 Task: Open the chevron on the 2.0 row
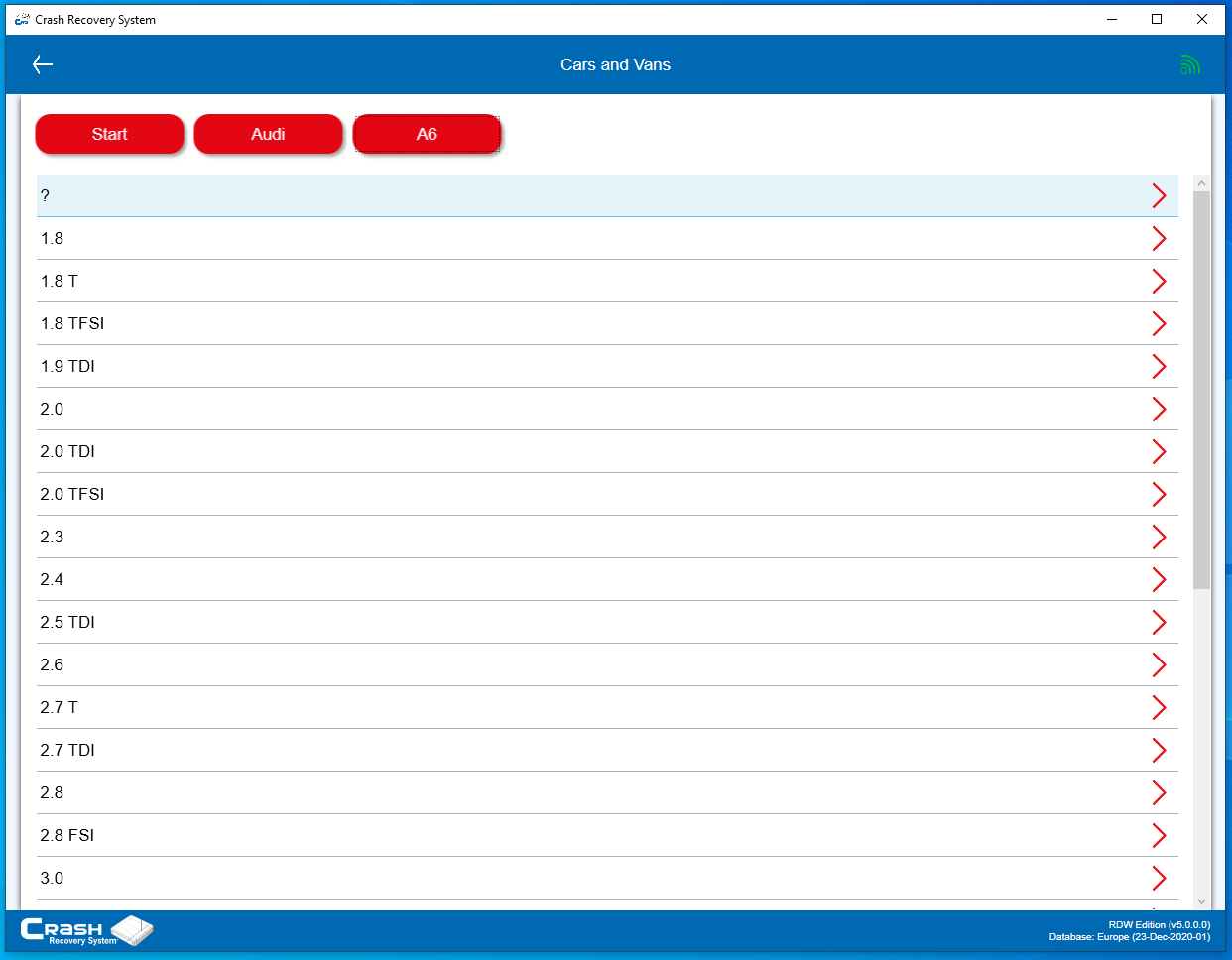(x=1159, y=409)
